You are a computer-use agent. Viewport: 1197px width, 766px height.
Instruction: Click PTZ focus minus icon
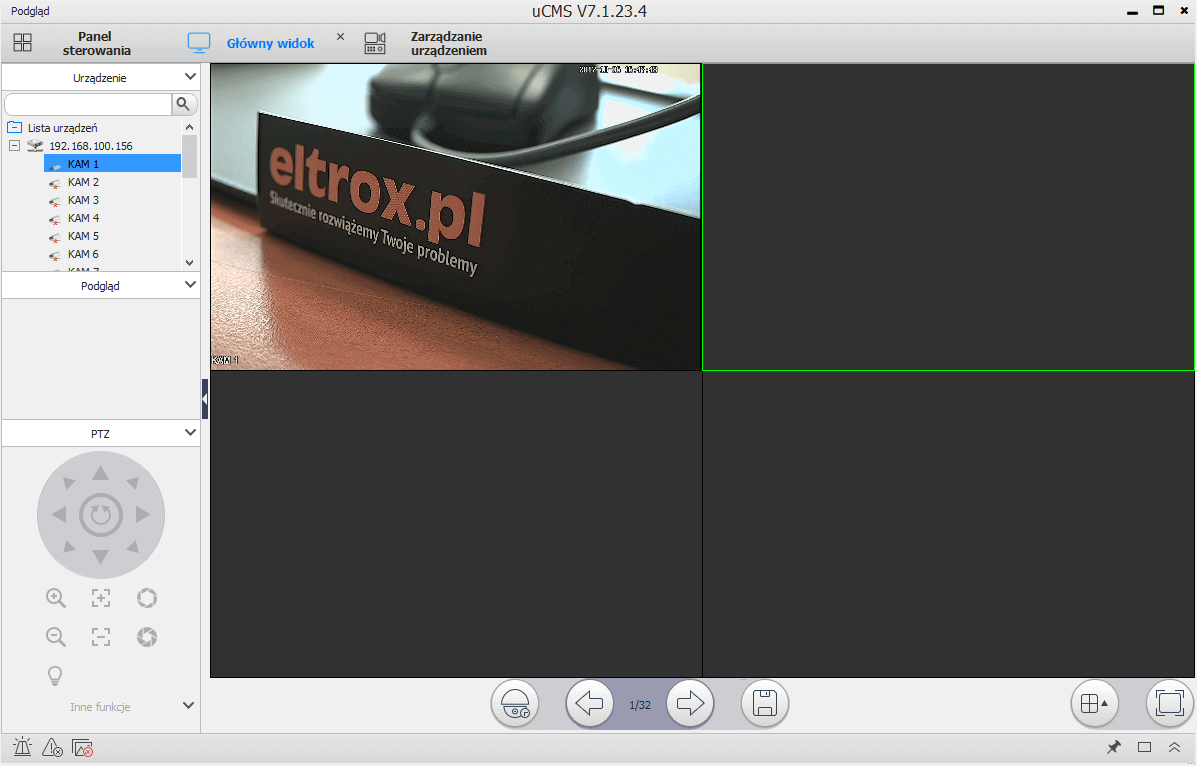[x=101, y=637]
